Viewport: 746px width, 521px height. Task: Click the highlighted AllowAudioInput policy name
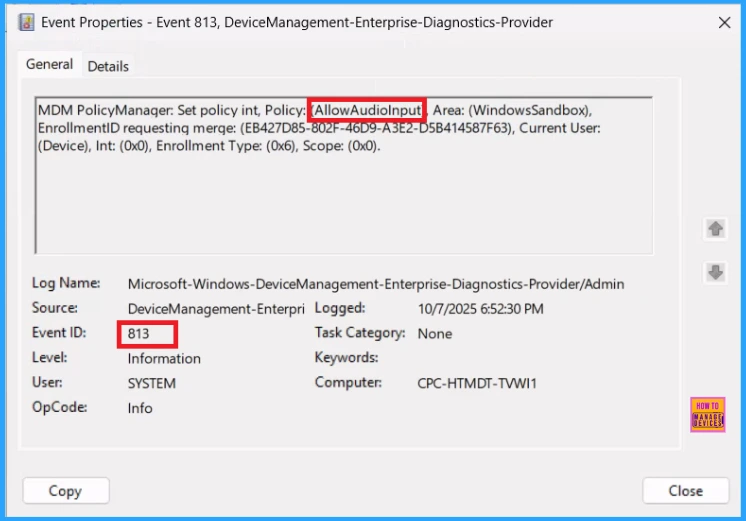[x=367, y=109]
